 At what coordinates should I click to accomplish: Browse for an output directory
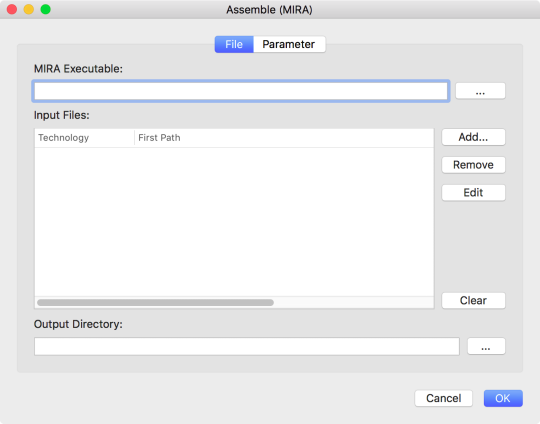[486, 346]
